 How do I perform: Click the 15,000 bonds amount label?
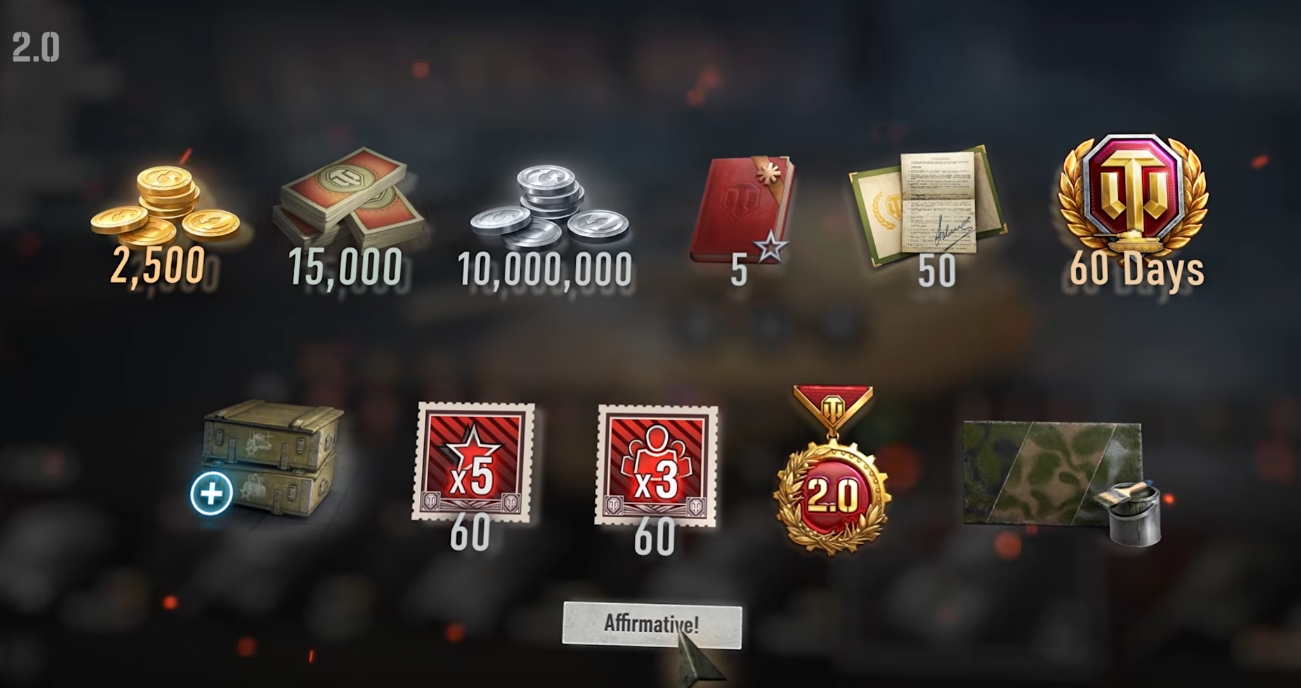(345, 268)
